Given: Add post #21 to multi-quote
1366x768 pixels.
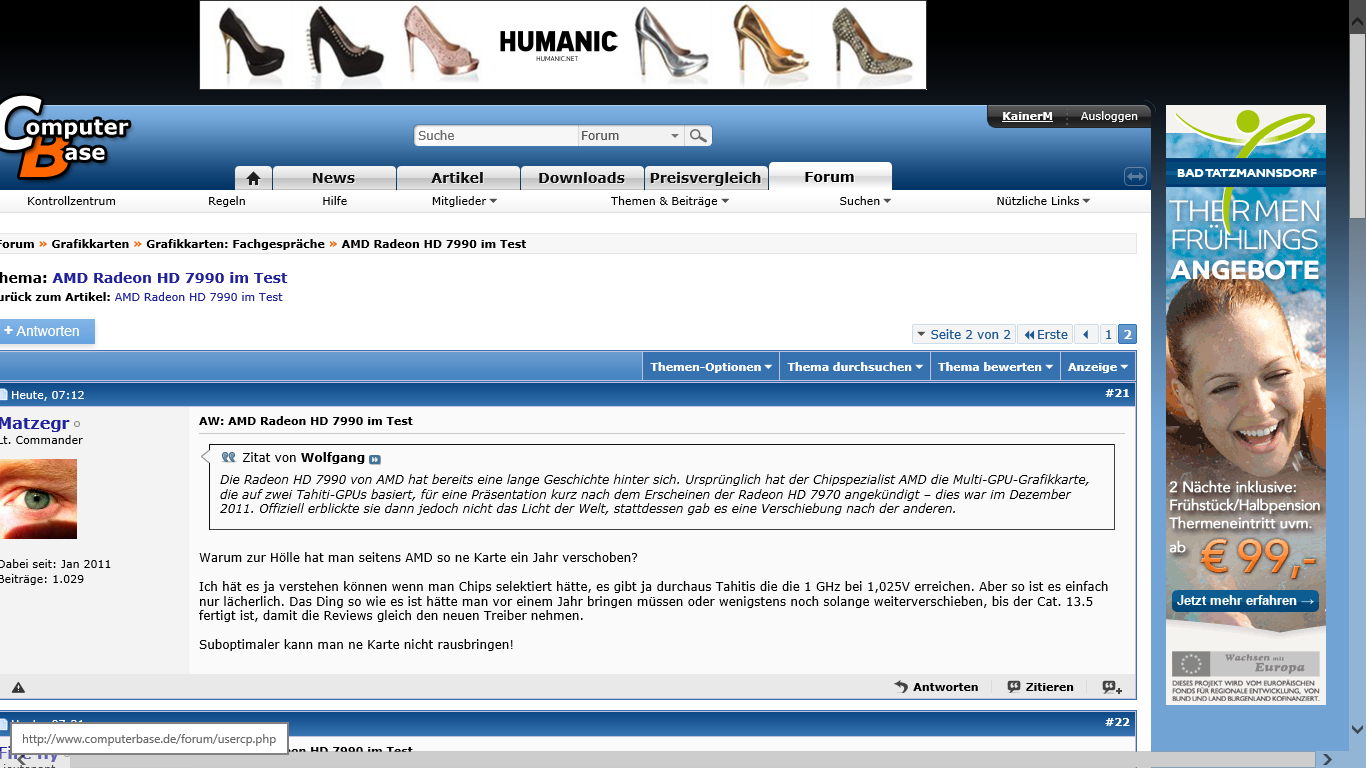Looking at the screenshot, I should click(x=1112, y=687).
